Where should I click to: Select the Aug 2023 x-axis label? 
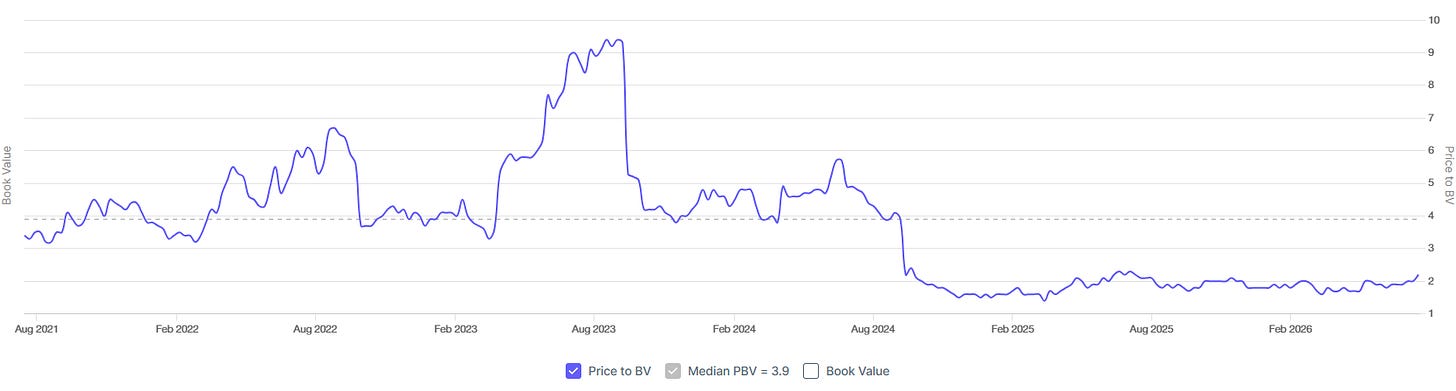594,328
